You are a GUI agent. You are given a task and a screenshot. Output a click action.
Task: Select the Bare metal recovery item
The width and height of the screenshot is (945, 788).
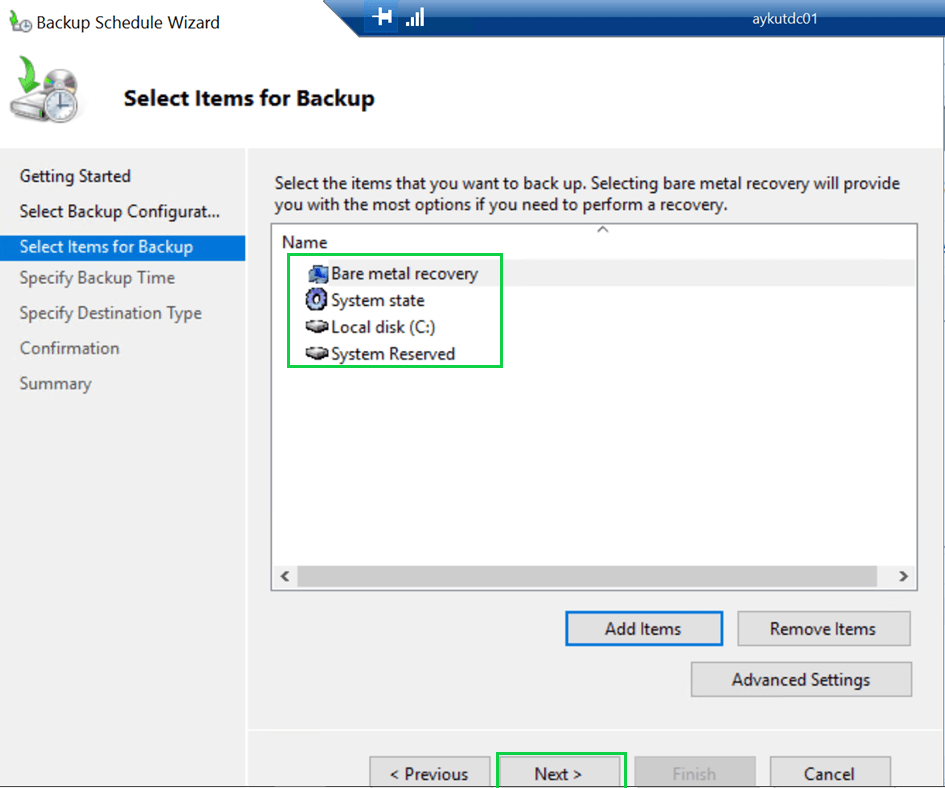(x=404, y=274)
